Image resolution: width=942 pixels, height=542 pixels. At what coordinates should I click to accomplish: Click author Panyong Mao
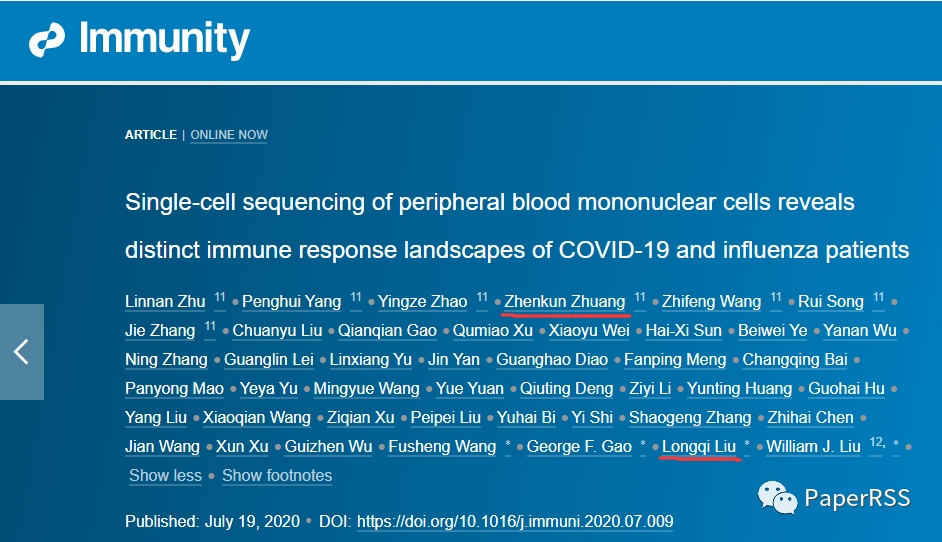(174, 389)
